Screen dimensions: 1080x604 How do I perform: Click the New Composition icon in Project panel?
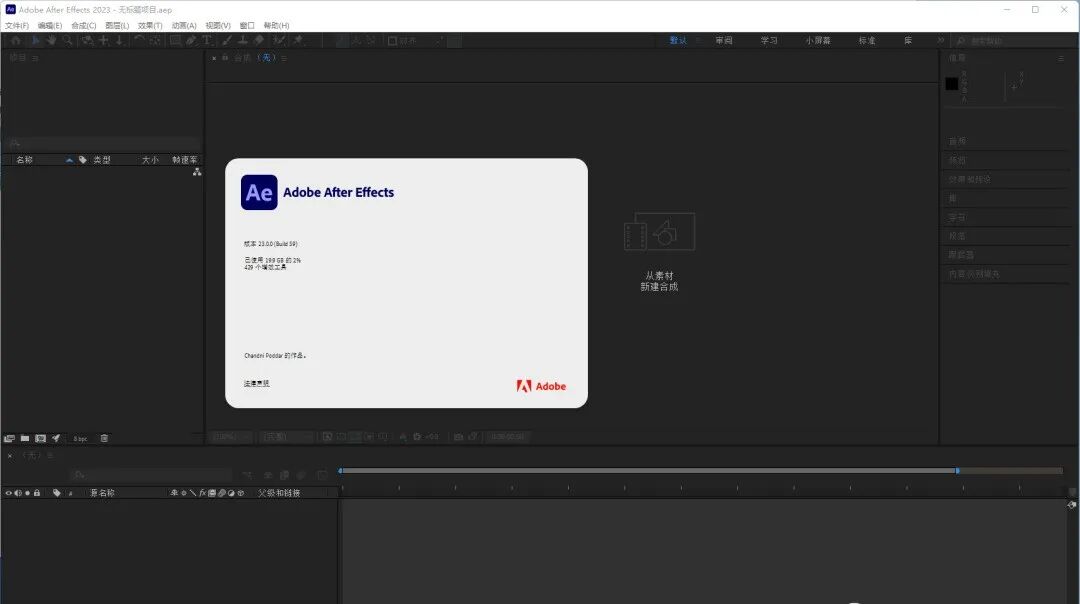click(x=41, y=438)
